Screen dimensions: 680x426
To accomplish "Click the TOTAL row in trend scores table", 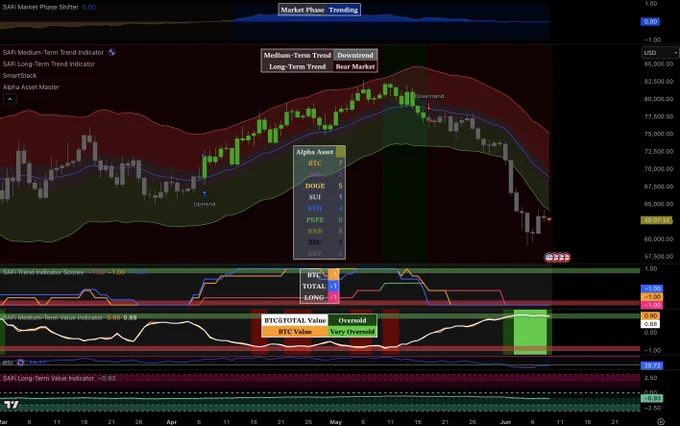I will pos(320,286).
